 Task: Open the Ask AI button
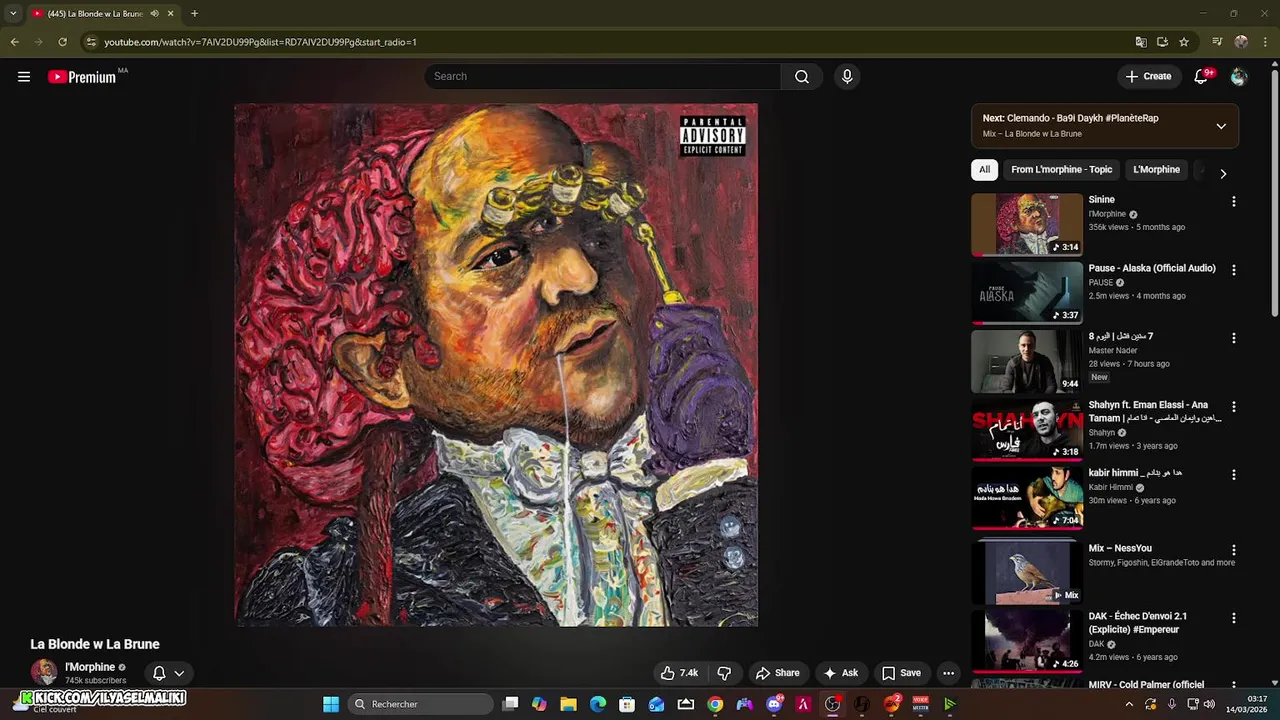pos(841,673)
